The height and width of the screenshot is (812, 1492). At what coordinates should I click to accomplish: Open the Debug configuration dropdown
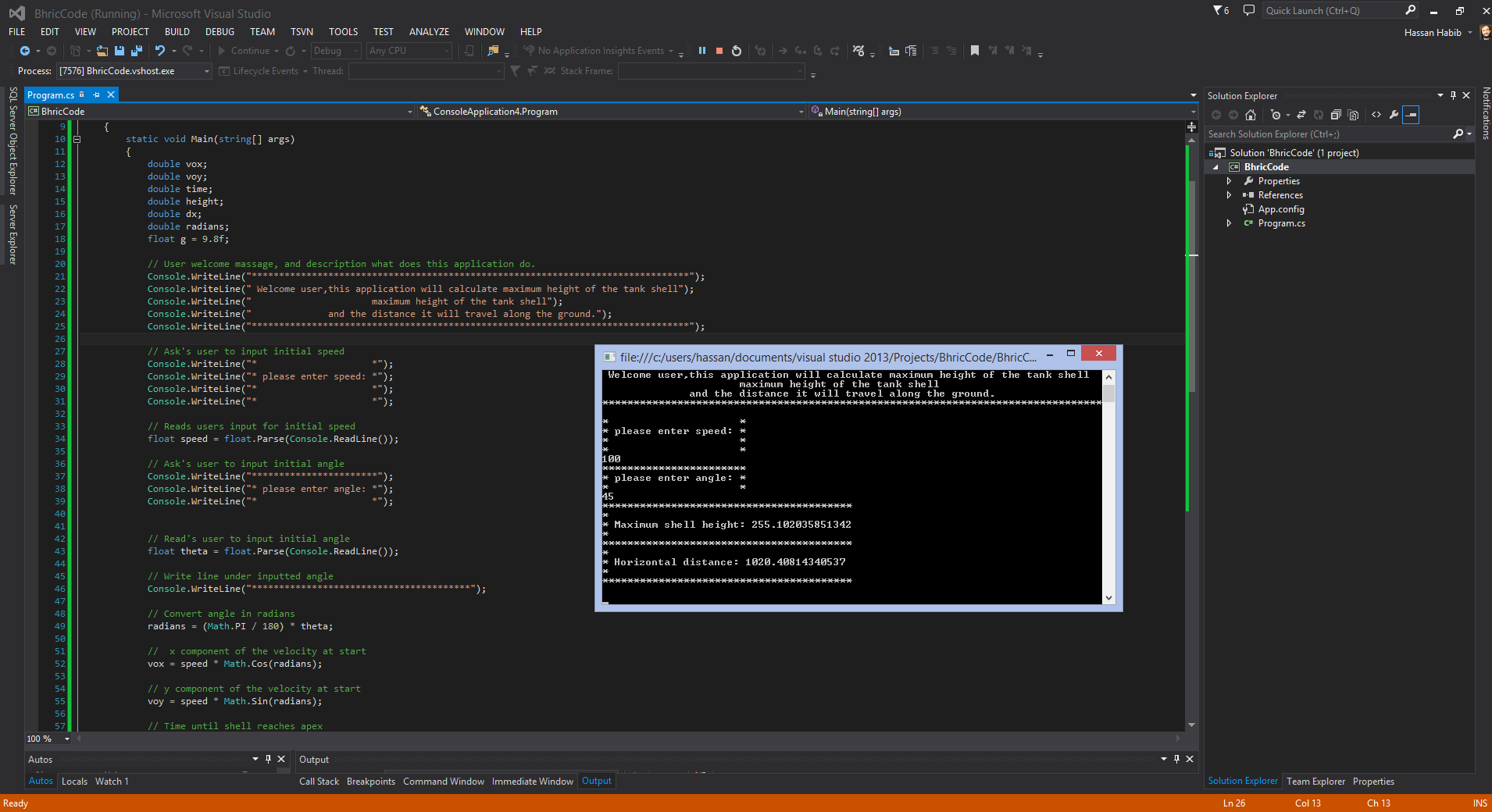[x=336, y=51]
